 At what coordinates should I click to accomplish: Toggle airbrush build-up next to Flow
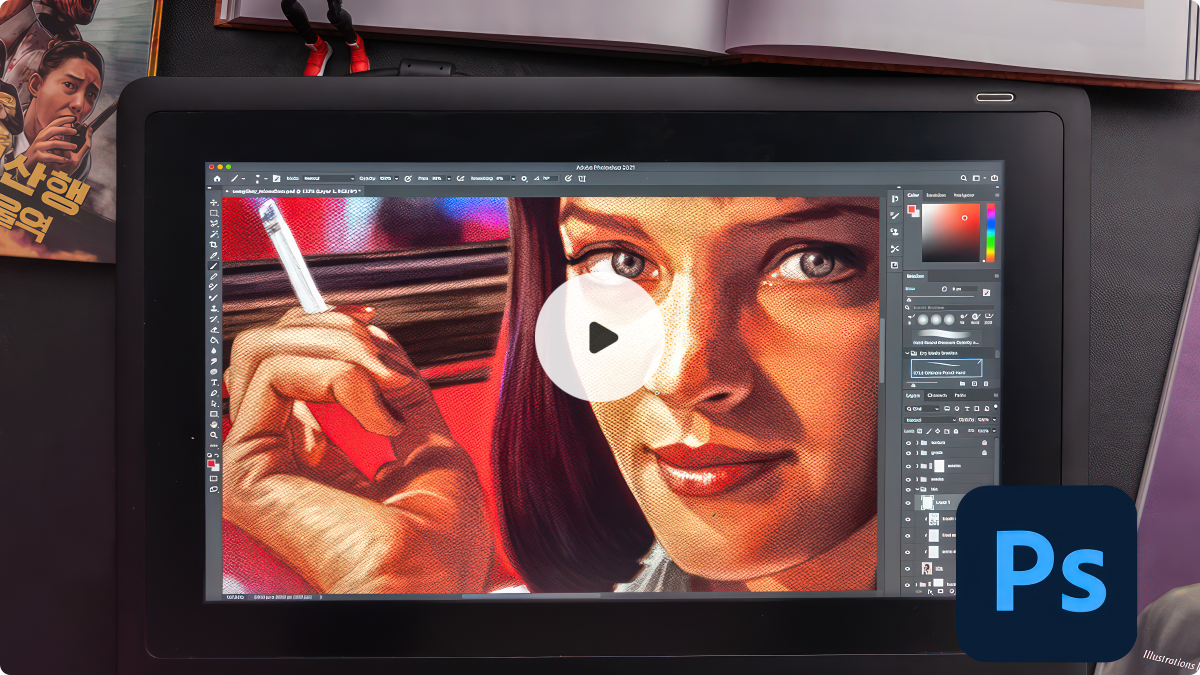pos(460,178)
